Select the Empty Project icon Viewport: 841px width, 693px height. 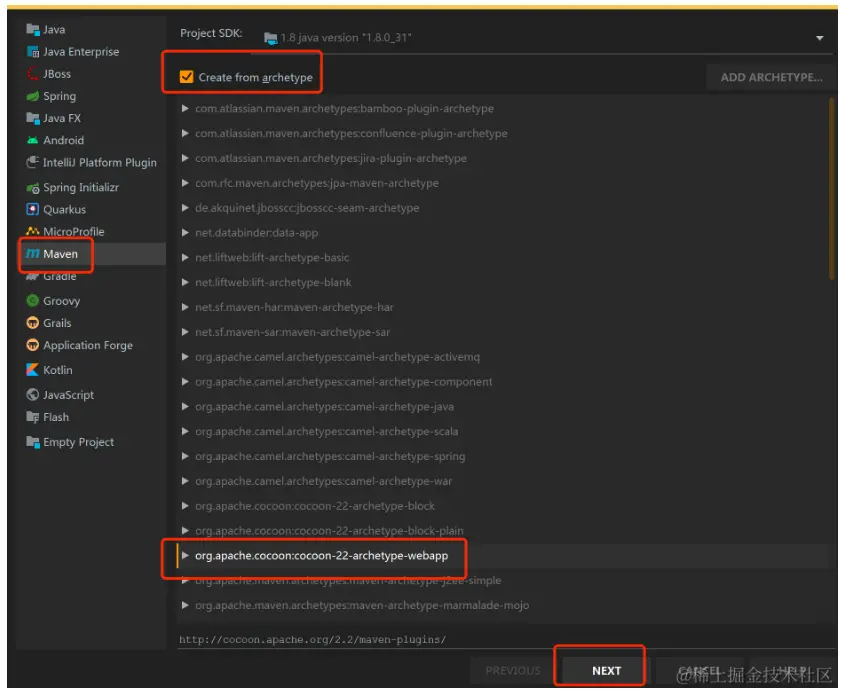(33, 442)
